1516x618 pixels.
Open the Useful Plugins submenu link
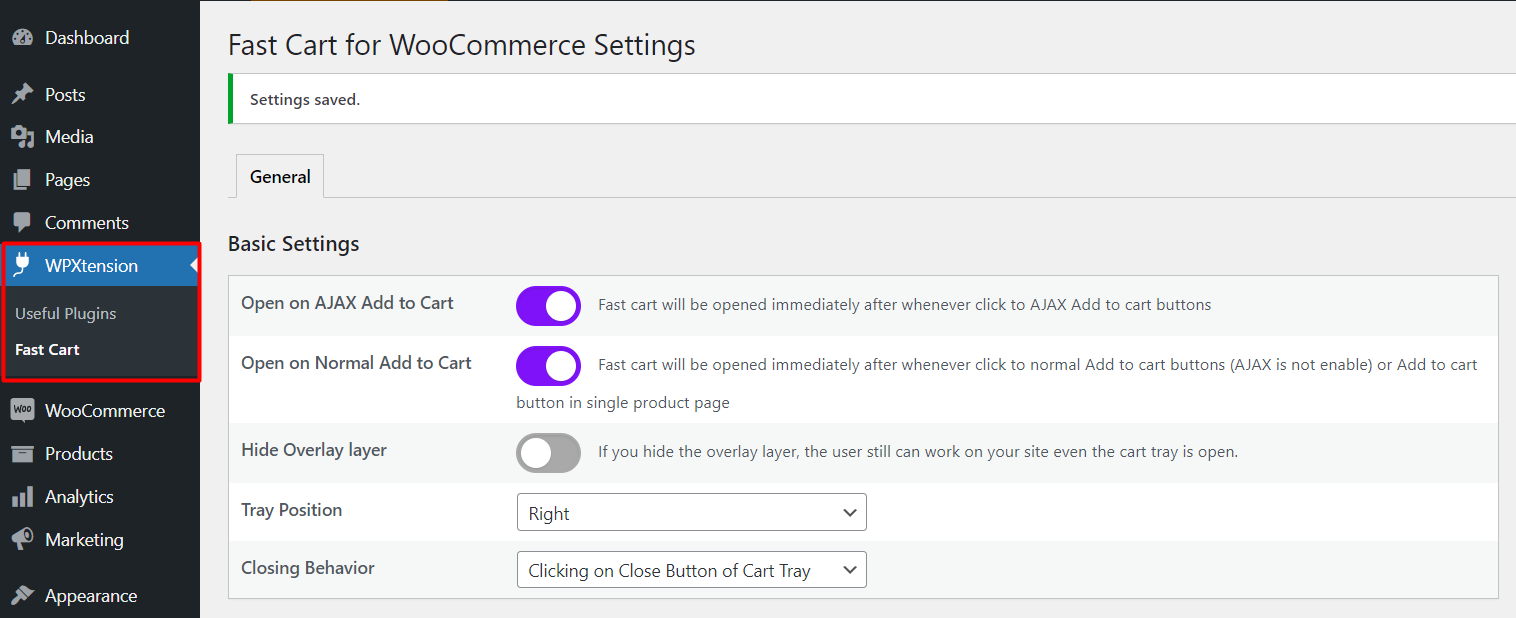[66, 313]
